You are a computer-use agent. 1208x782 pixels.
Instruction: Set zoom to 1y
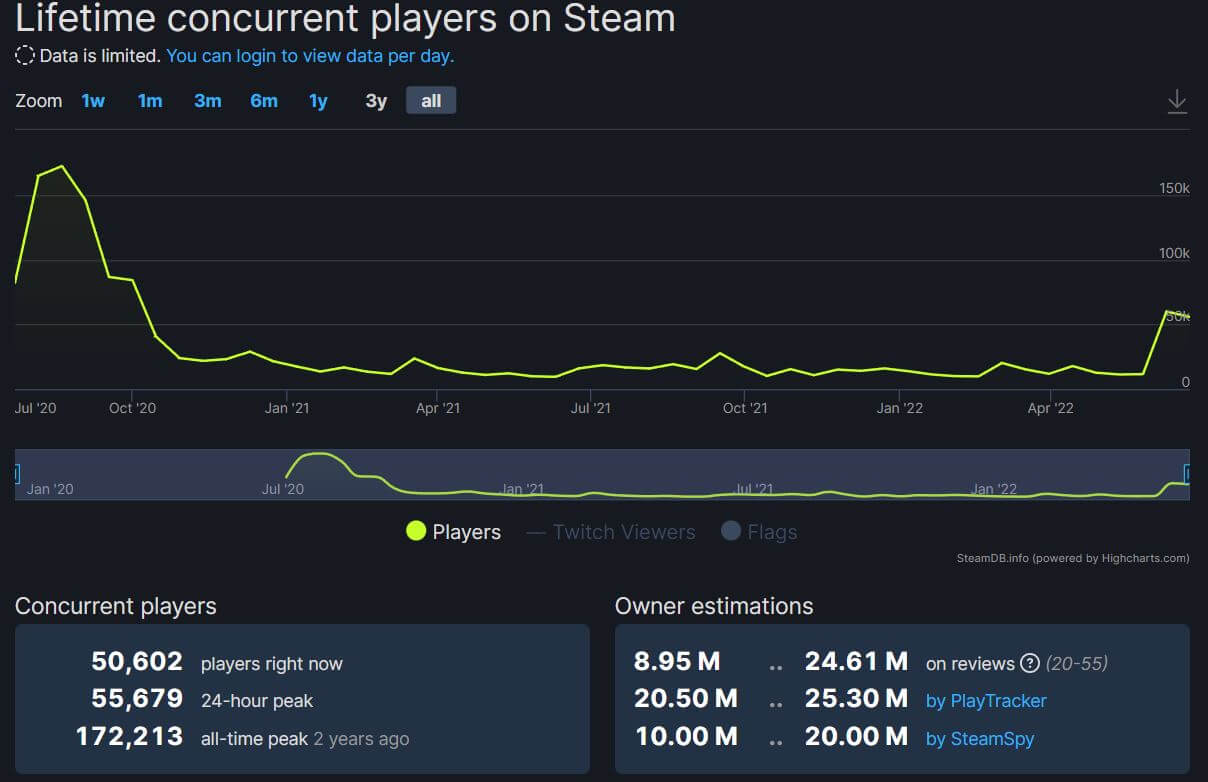point(318,101)
